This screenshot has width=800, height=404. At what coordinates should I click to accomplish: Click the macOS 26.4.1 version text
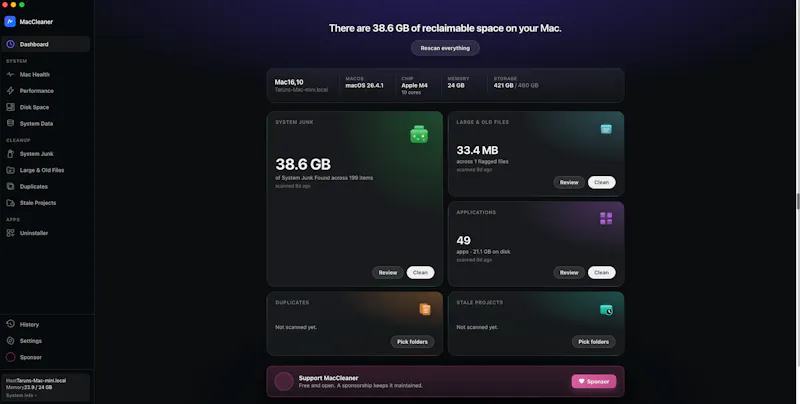click(364, 86)
